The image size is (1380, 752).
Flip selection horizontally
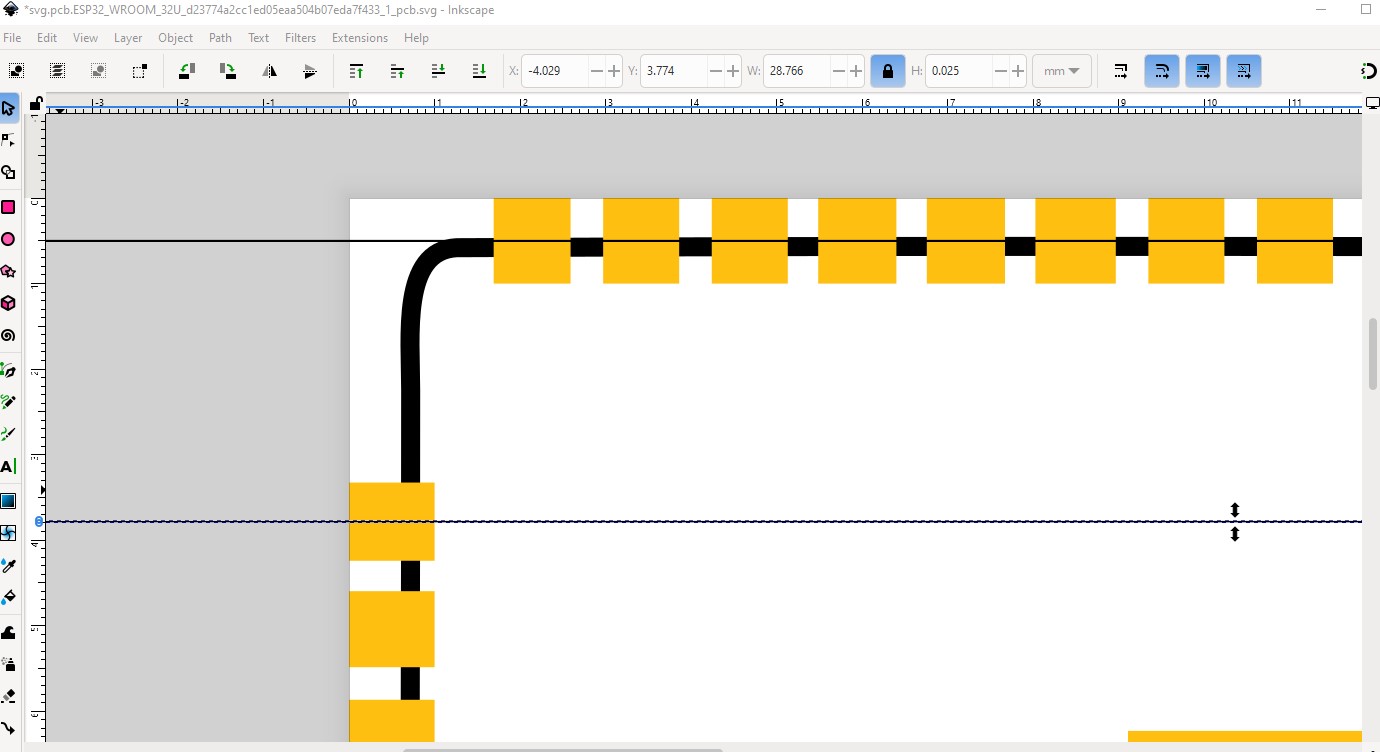click(x=269, y=71)
